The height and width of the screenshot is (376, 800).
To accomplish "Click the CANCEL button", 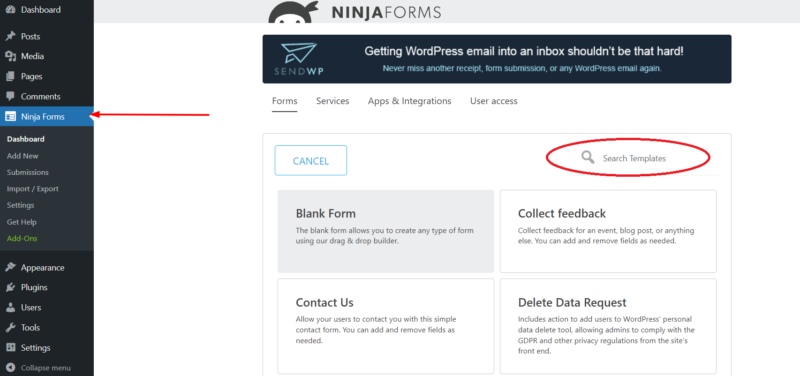I will (311, 161).
